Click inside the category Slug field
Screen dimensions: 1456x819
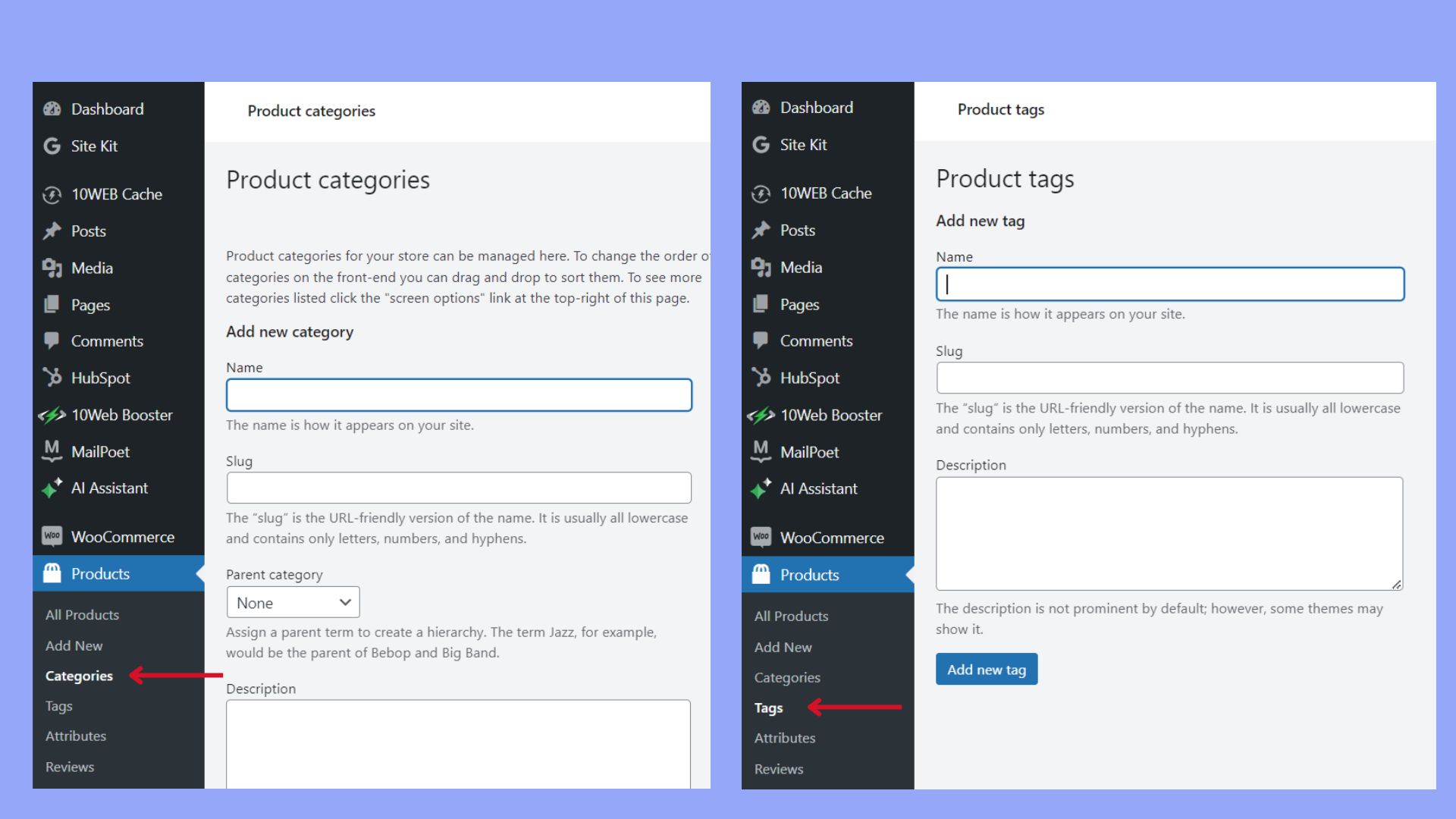pos(458,488)
